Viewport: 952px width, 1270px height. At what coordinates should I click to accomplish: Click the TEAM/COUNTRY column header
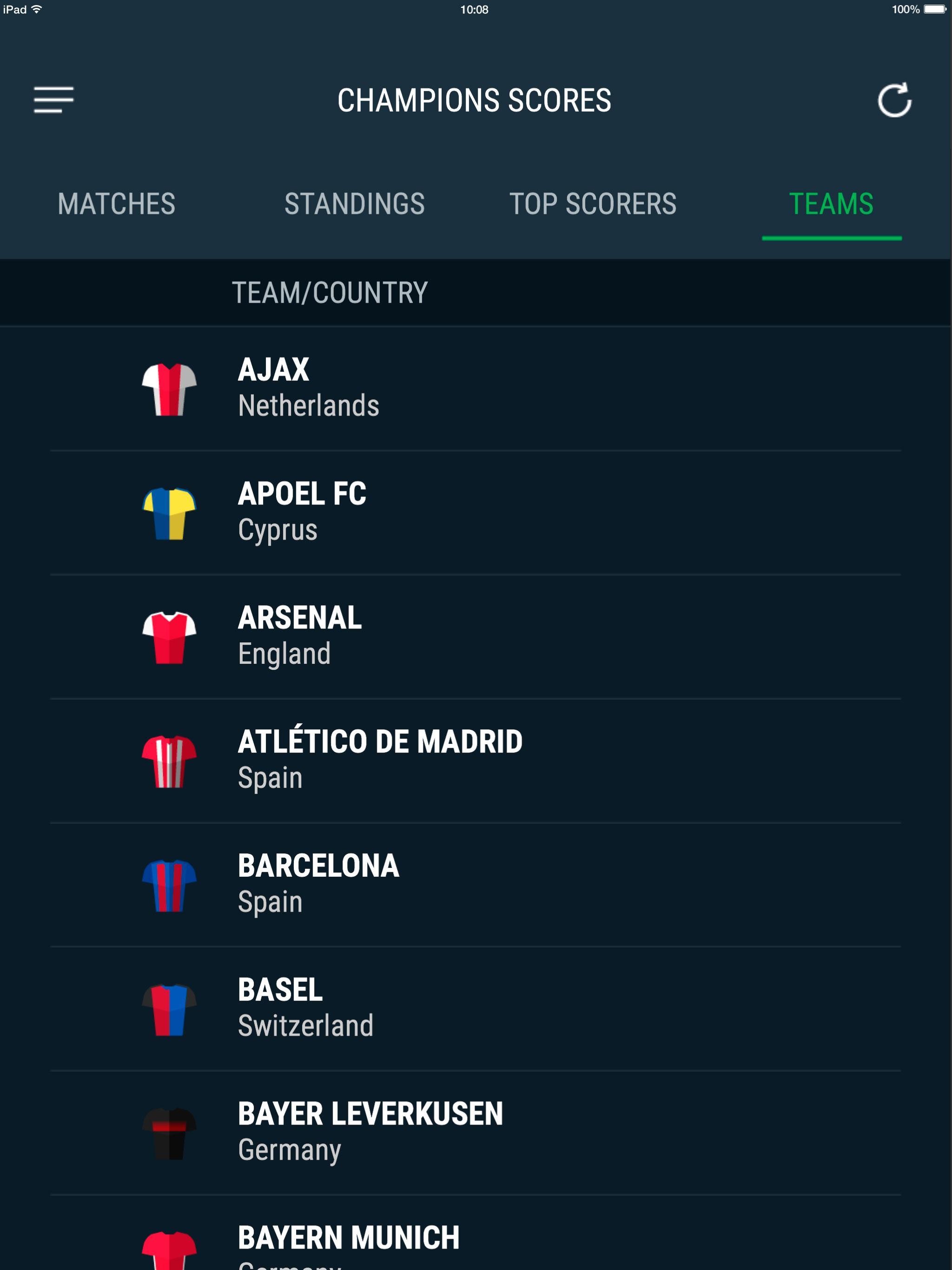pyautogui.click(x=330, y=293)
